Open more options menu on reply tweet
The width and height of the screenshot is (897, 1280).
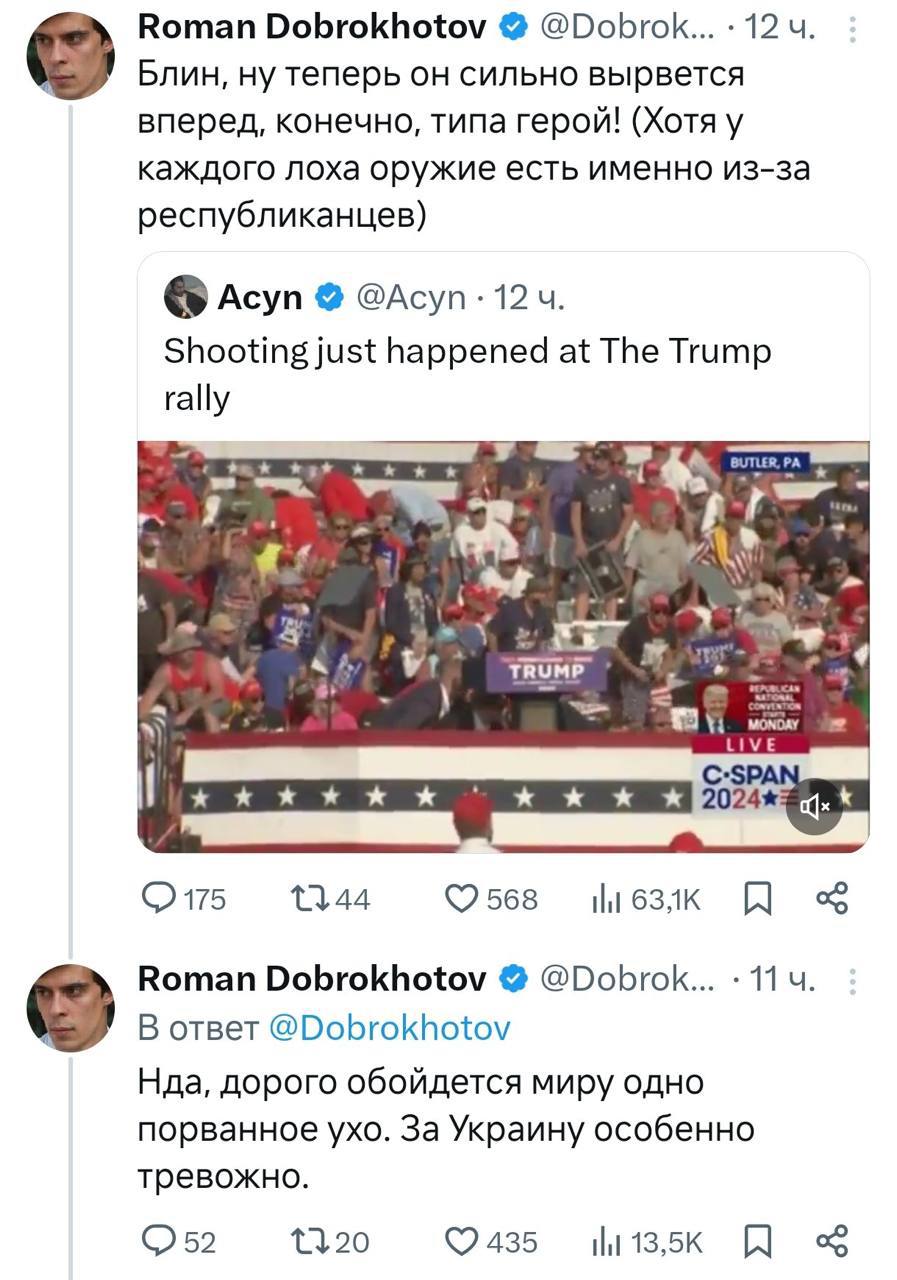coord(852,981)
